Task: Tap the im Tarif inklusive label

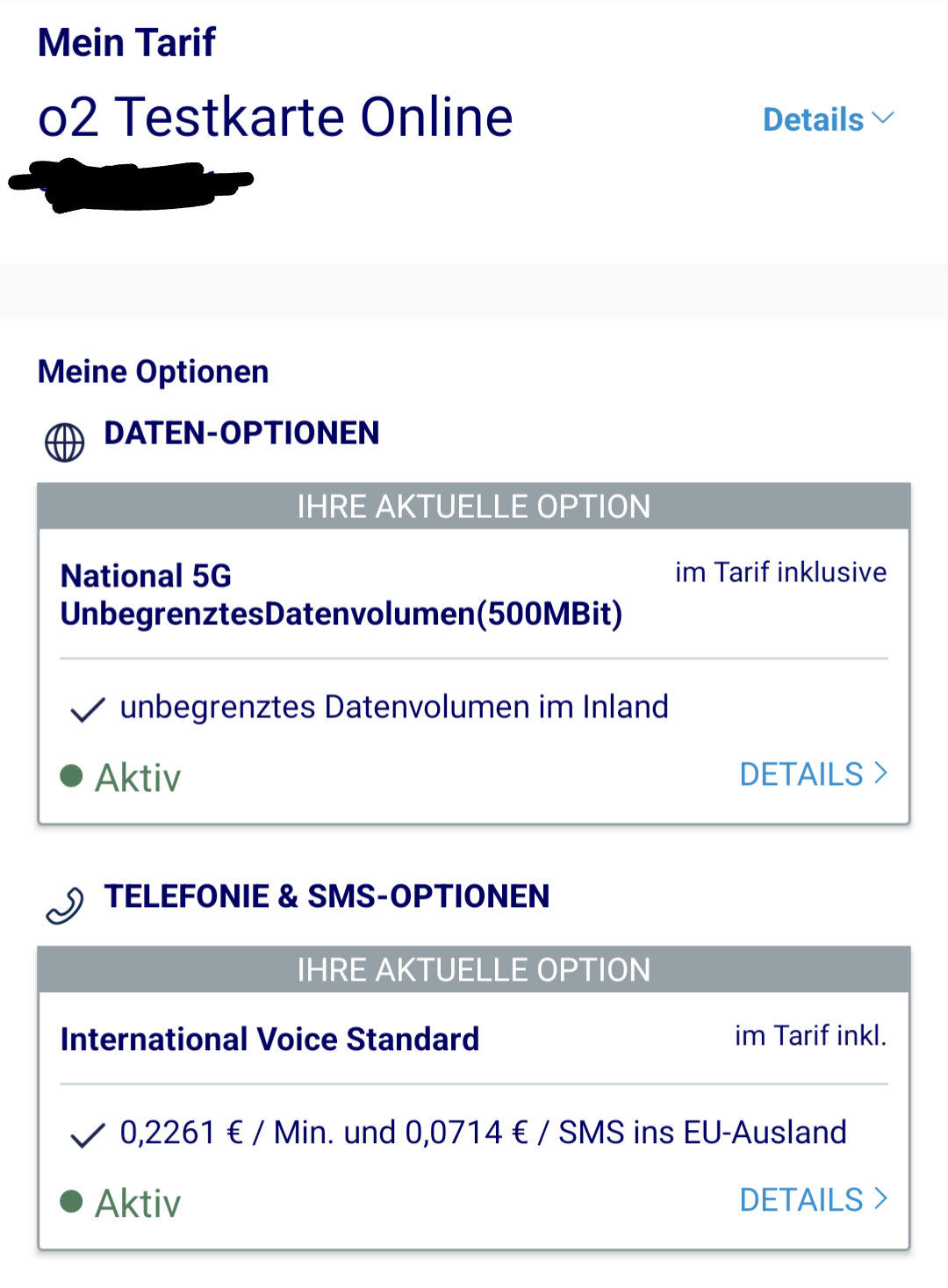Action: pyautogui.click(x=780, y=572)
